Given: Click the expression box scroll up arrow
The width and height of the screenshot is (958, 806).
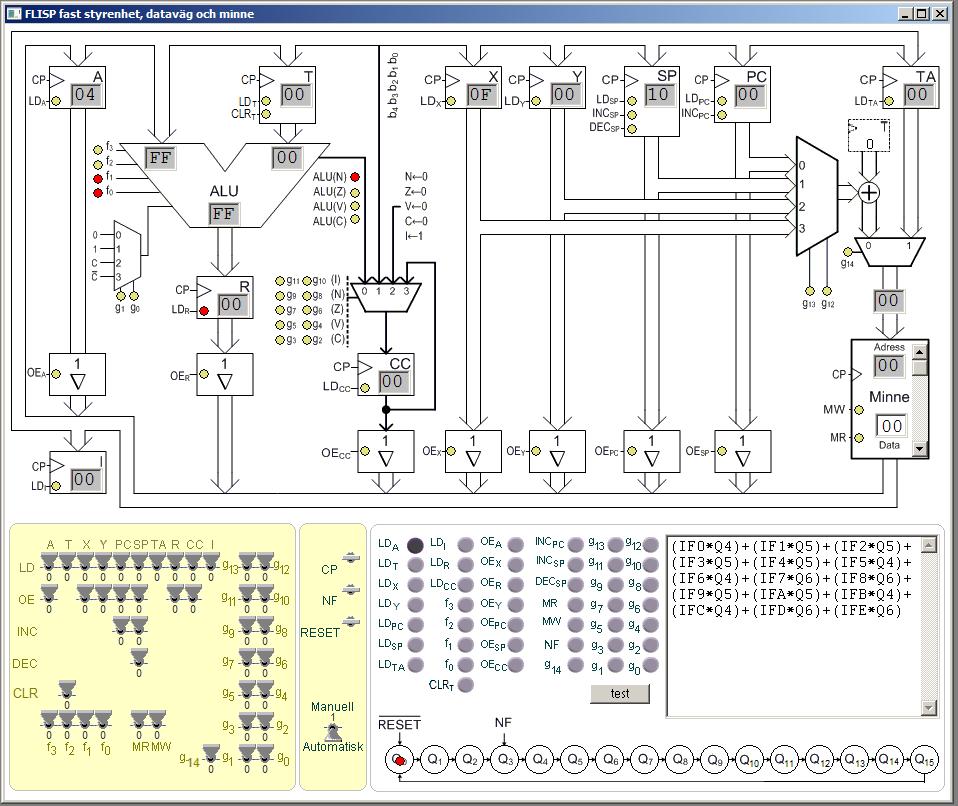Looking at the screenshot, I should 929,544.
